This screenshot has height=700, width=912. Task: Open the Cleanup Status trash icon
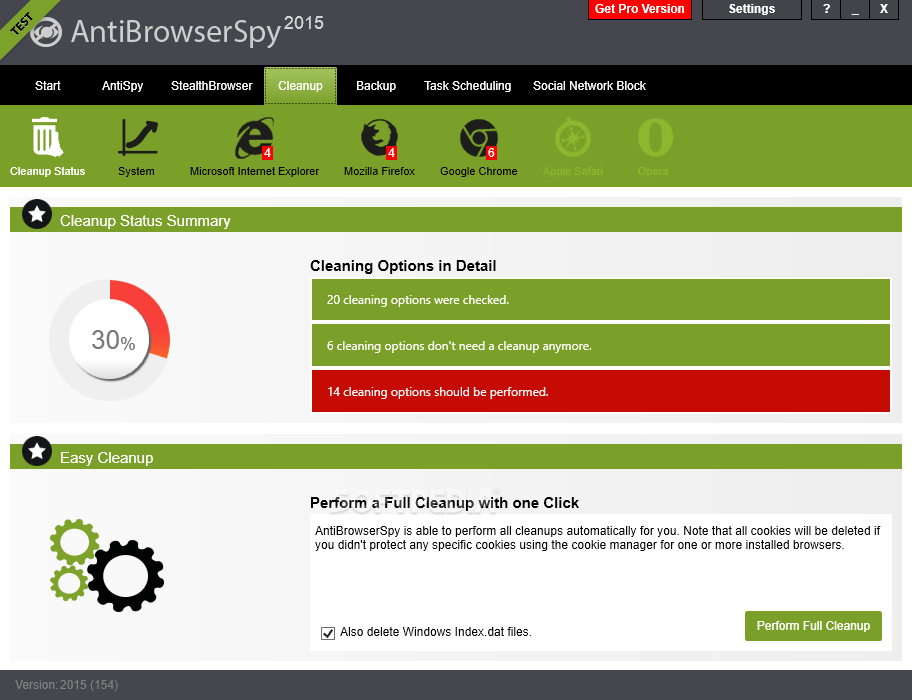pos(47,138)
